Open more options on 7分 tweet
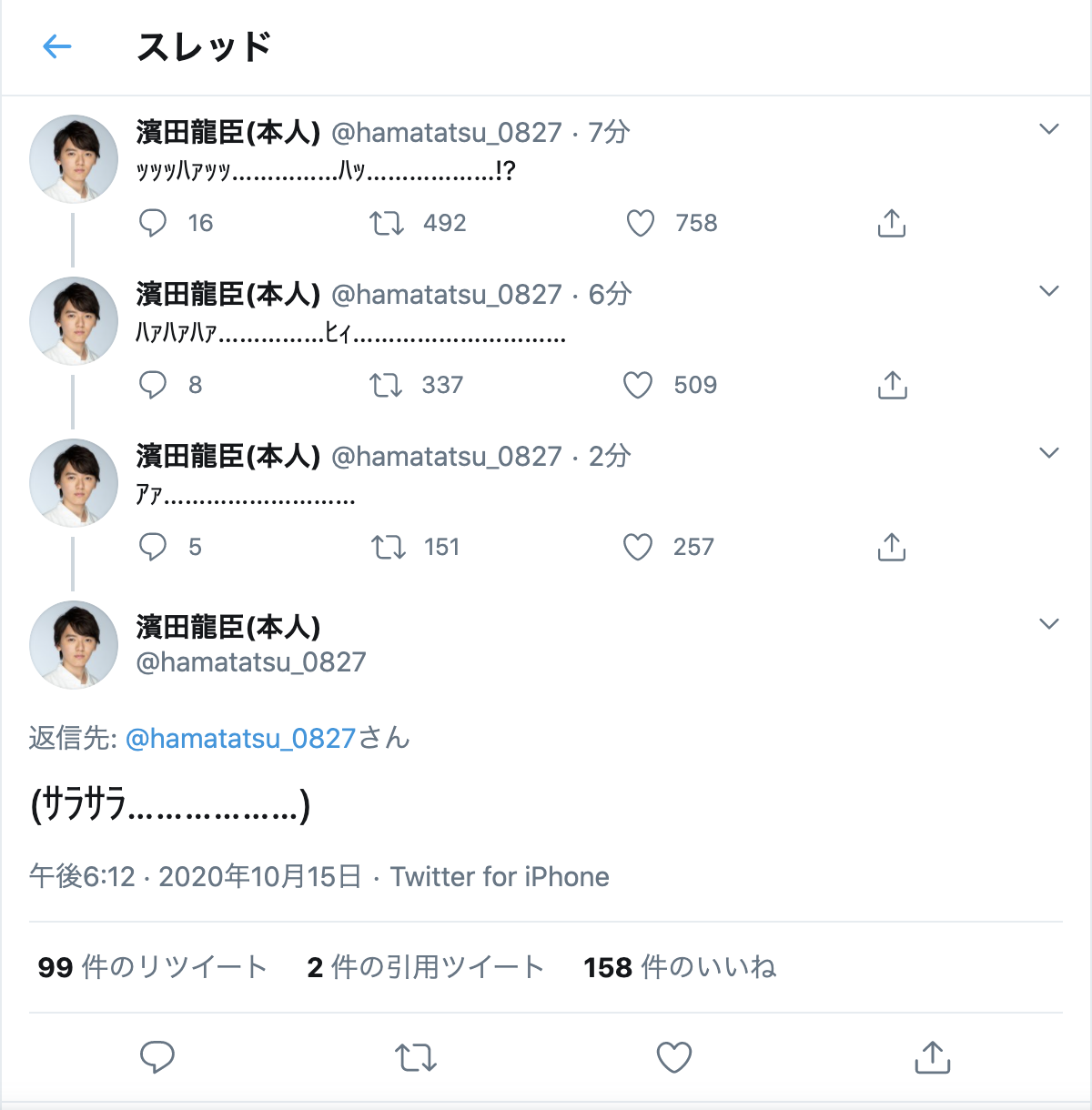The image size is (1092, 1110). (1049, 129)
